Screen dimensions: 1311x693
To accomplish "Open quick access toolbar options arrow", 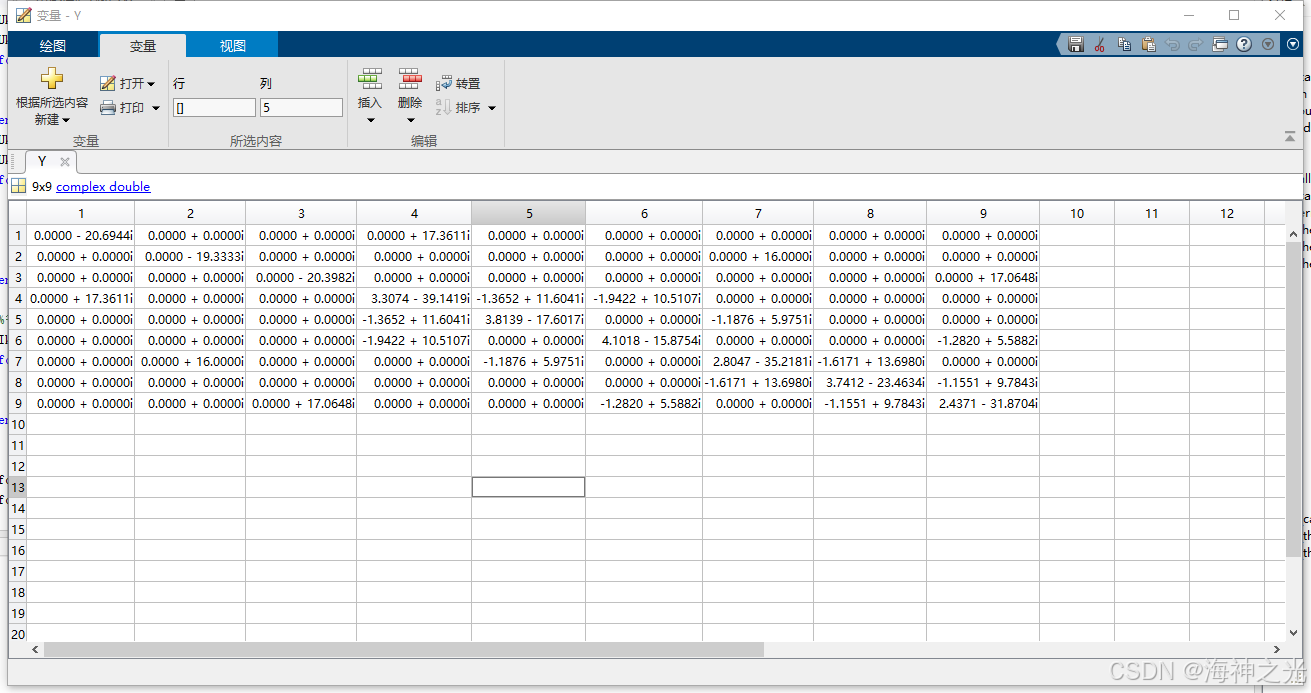I will [1268, 44].
